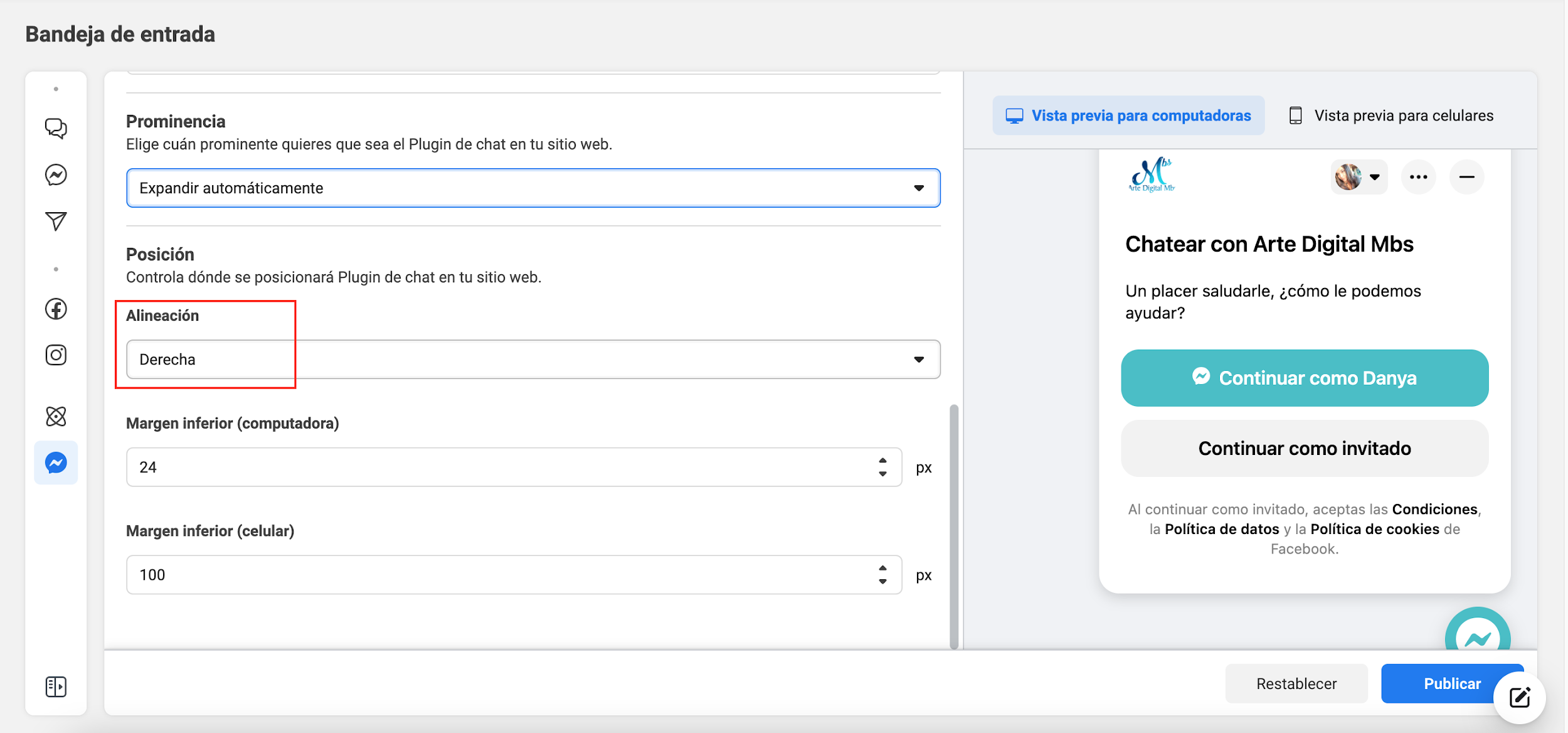1568x733 pixels.
Task: Select the highlighted Chat Plugin Messenger icon
Action: coord(56,463)
